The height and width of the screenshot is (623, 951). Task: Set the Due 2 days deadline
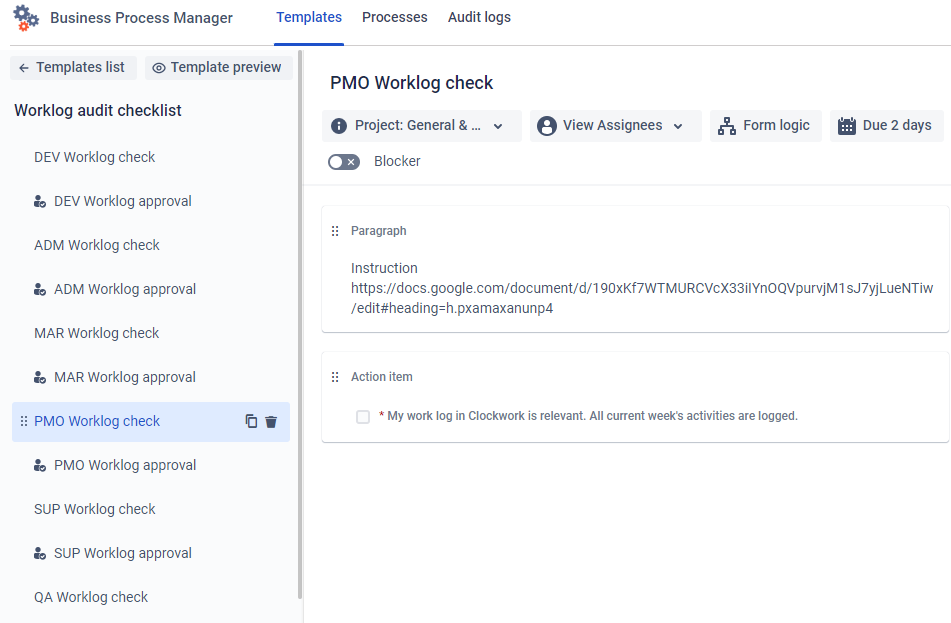tap(886, 126)
